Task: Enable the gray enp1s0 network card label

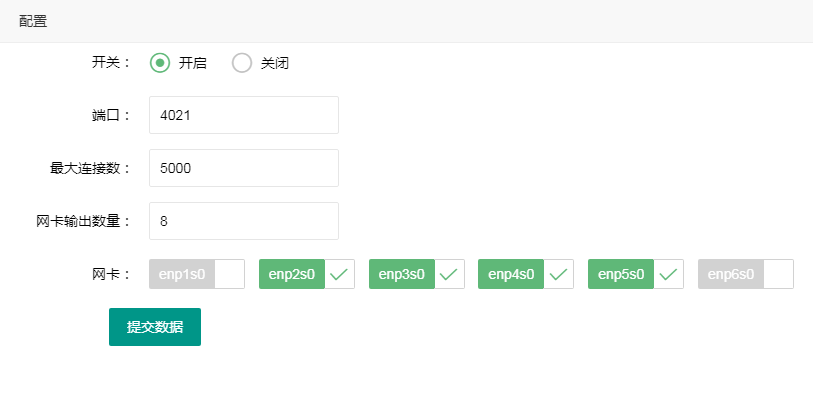Action: tap(182, 274)
